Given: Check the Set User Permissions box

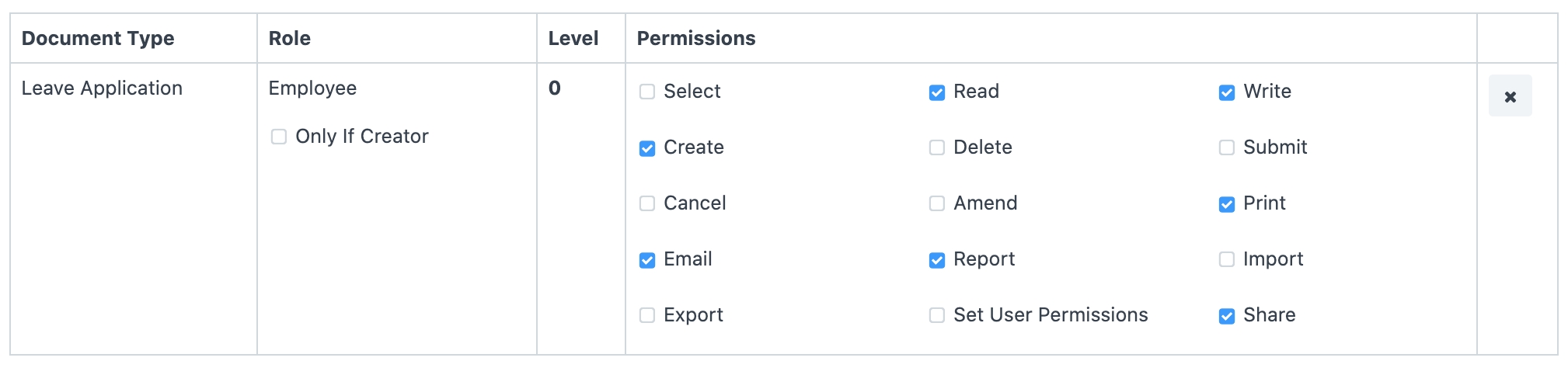Looking at the screenshot, I should click(x=937, y=316).
